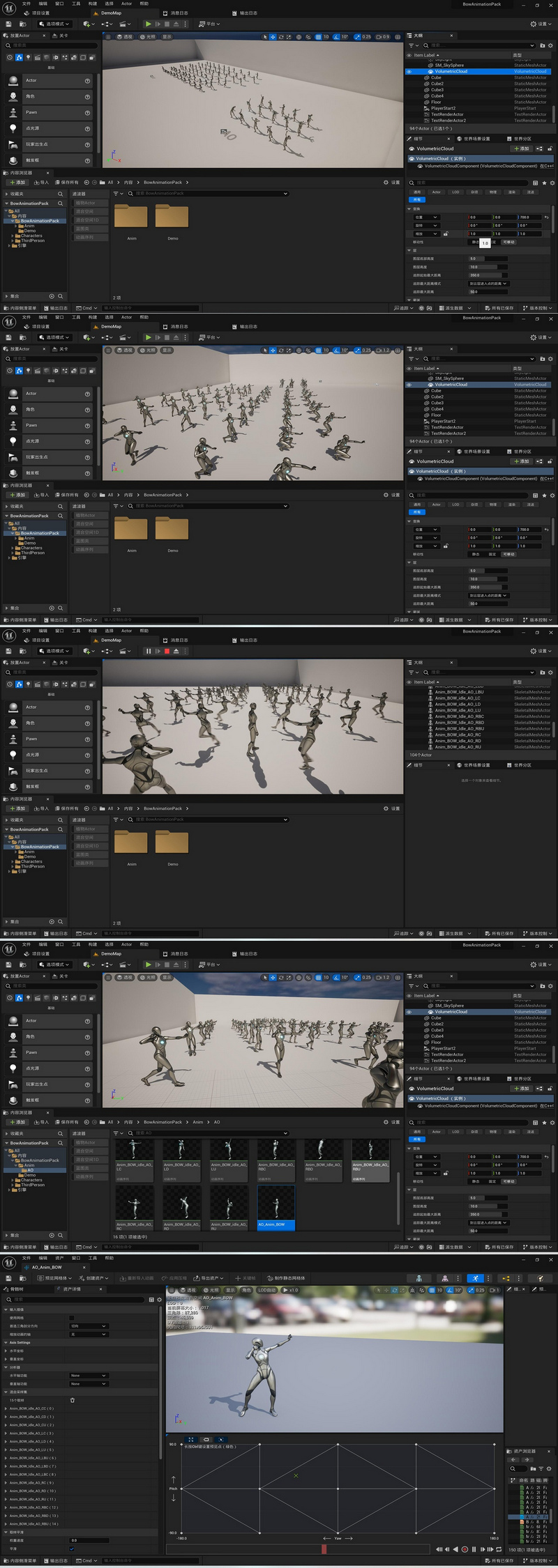This screenshot has width=558, height=1568.
Task: Click table-view icon beside 资产详情 search box
Action: click(x=151, y=1300)
